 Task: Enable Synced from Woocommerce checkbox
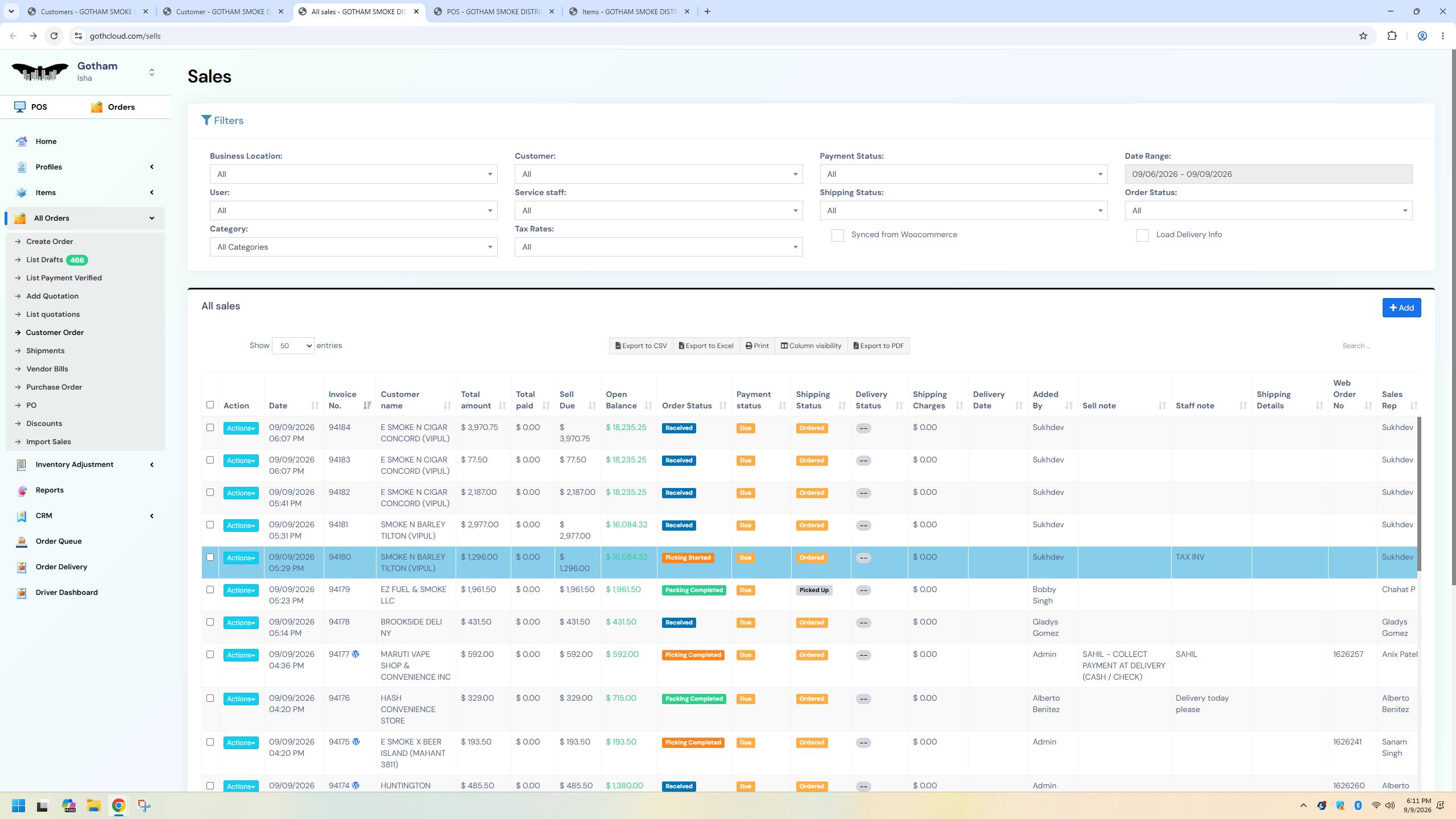(837, 235)
